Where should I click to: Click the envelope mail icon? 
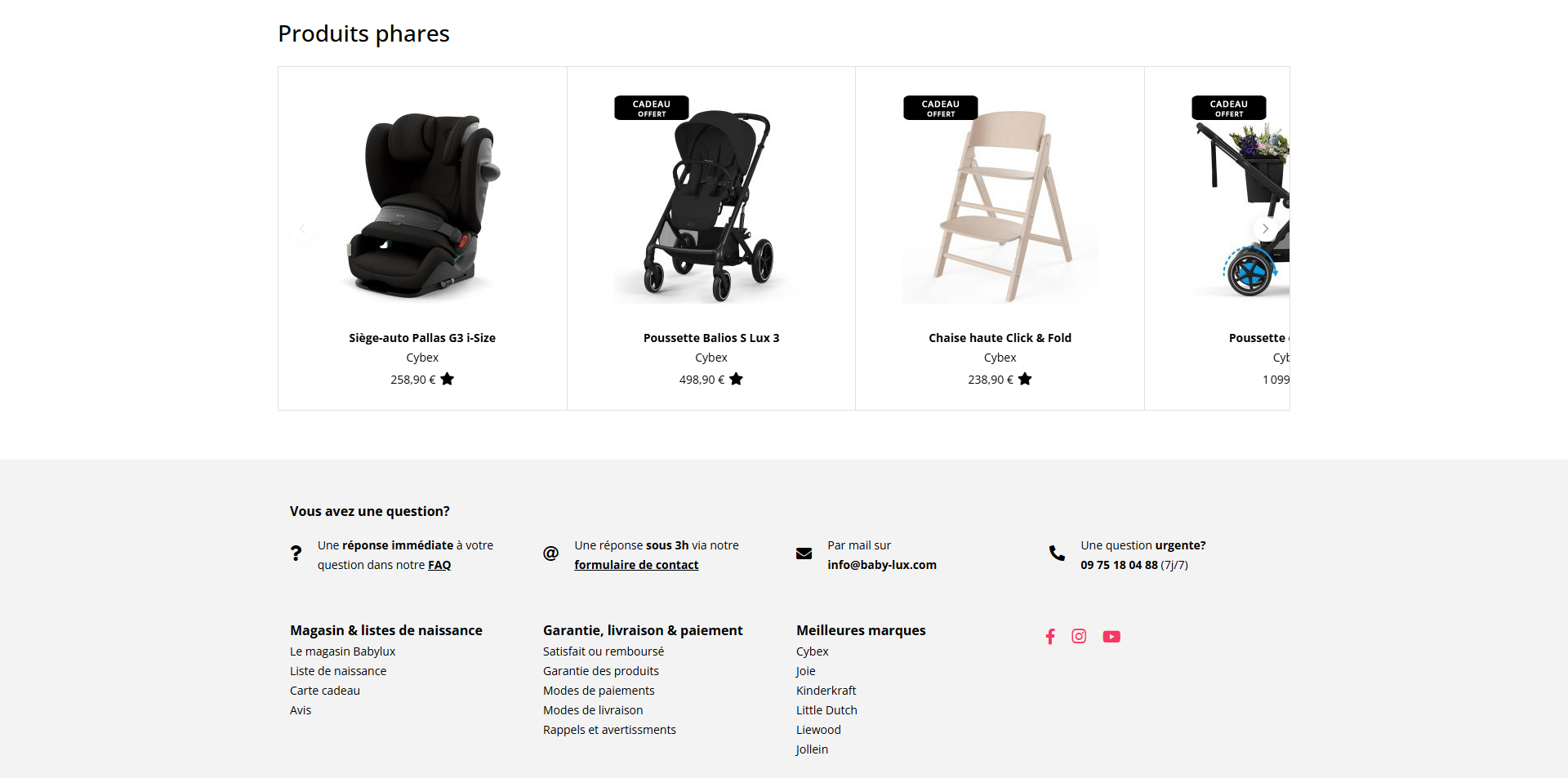[804, 553]
